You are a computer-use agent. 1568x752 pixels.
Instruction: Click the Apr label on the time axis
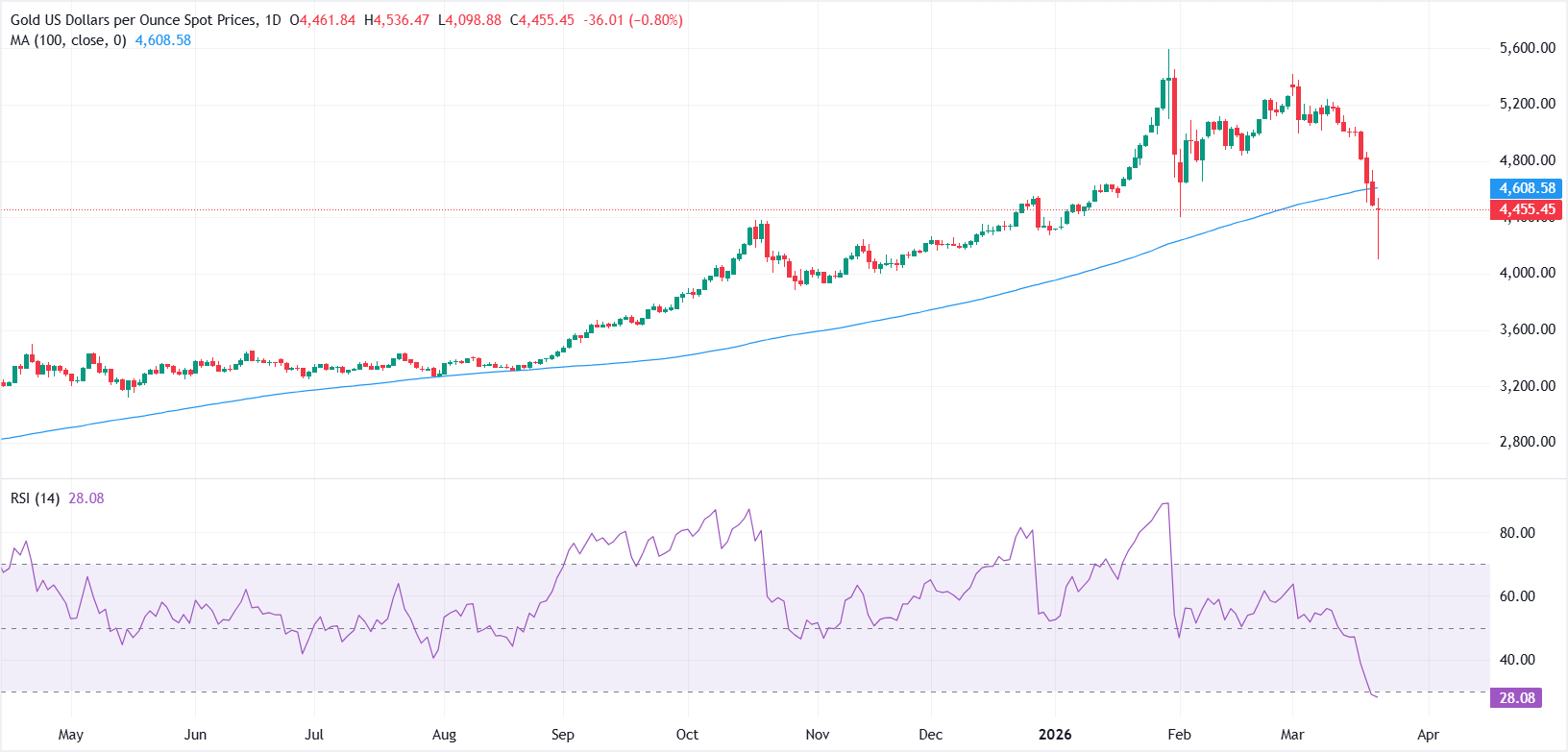tap(1429, 735)
